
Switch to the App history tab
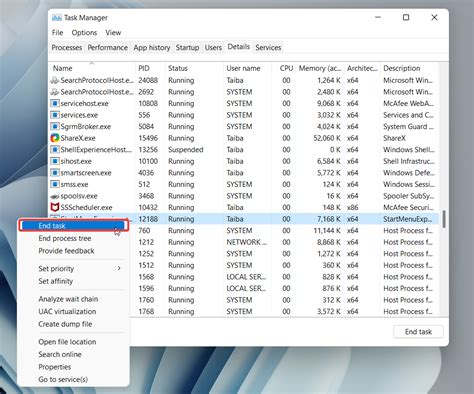(x=152, y=48)
